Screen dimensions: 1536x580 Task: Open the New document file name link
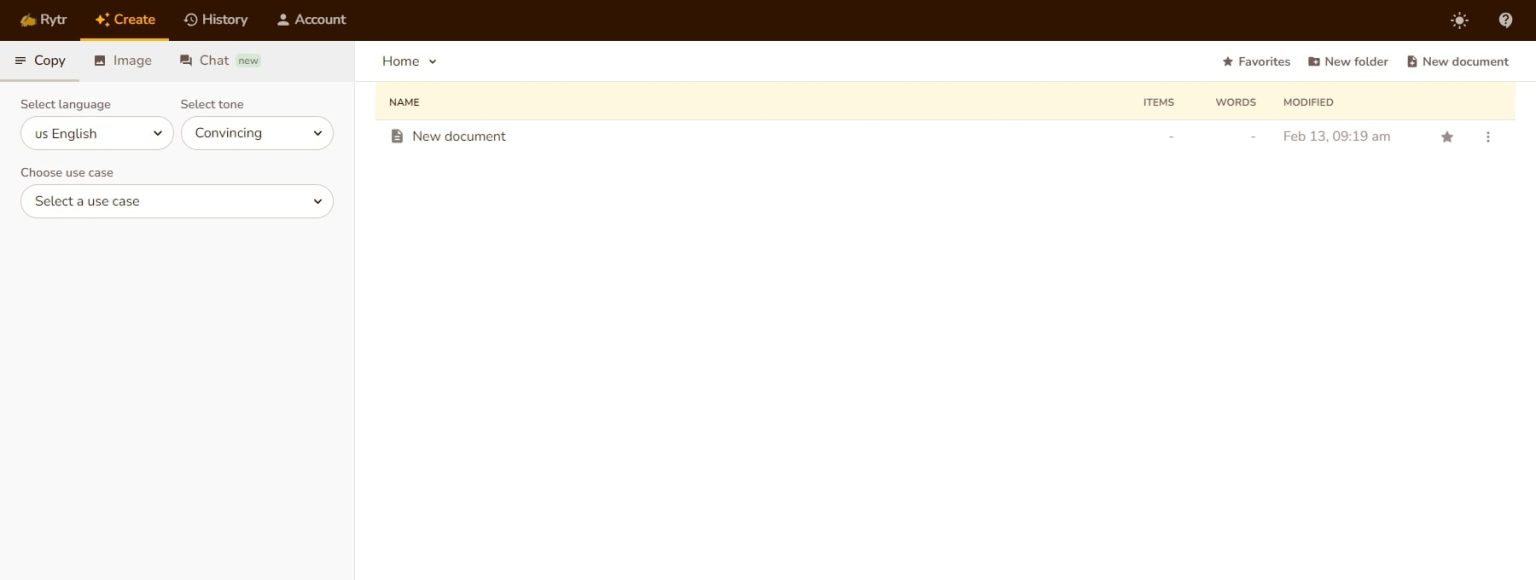pos(459,136)
